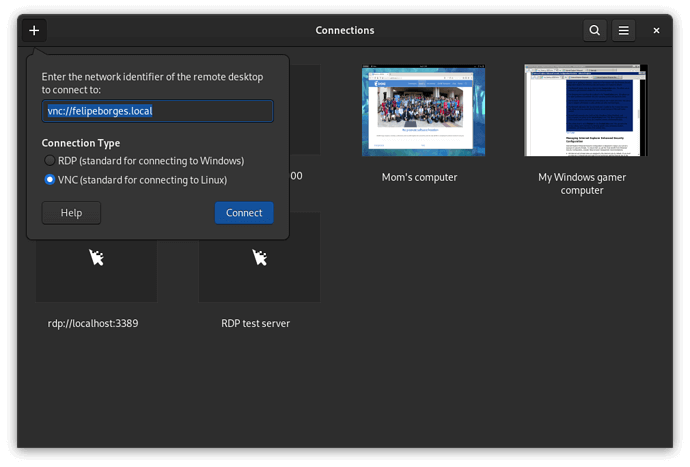690x467 pixels.
Task: Click the cursor icon on the RDP test server tile
Action: [x=259, y=258]
